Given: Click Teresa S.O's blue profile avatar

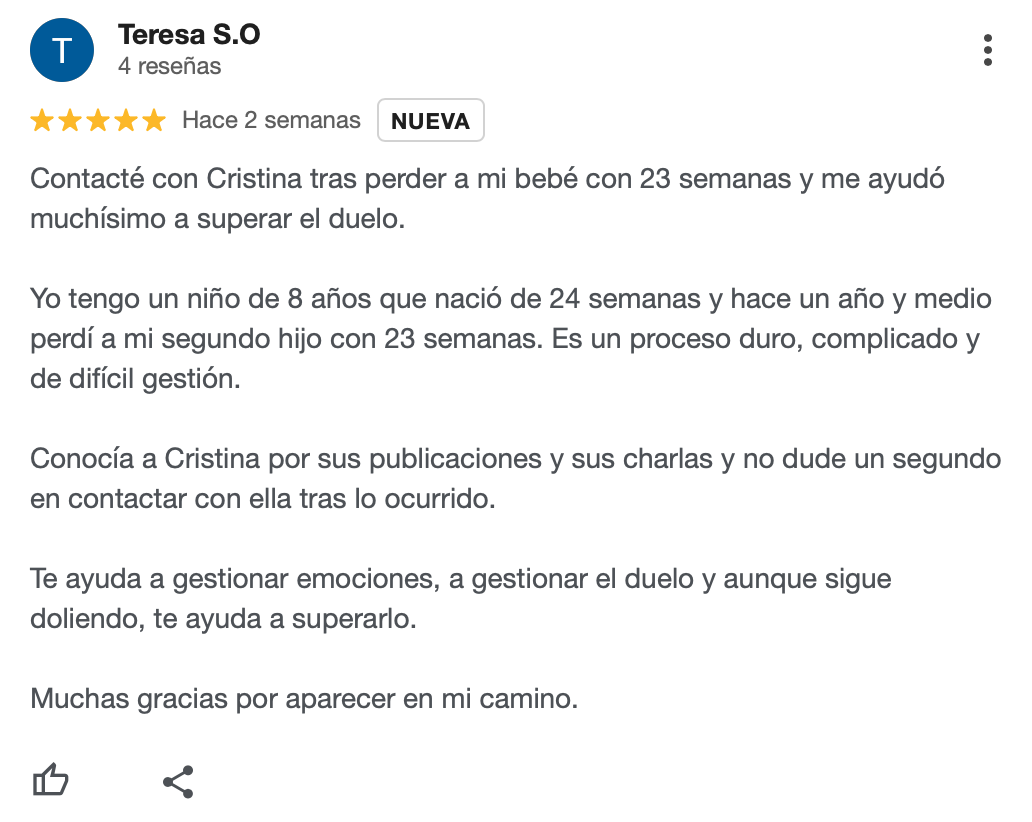Looking at the screenshot, I should pos(62,50).
